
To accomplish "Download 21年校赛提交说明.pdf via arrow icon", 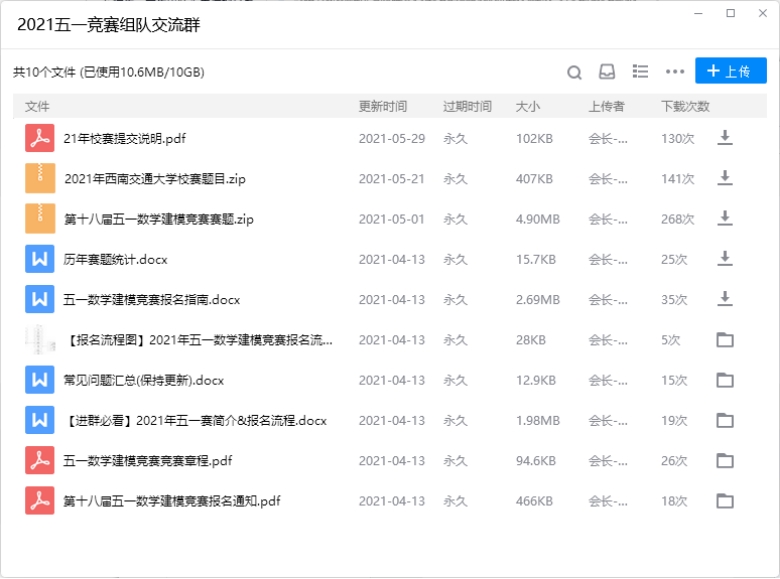I will click(x=725, y=138).
